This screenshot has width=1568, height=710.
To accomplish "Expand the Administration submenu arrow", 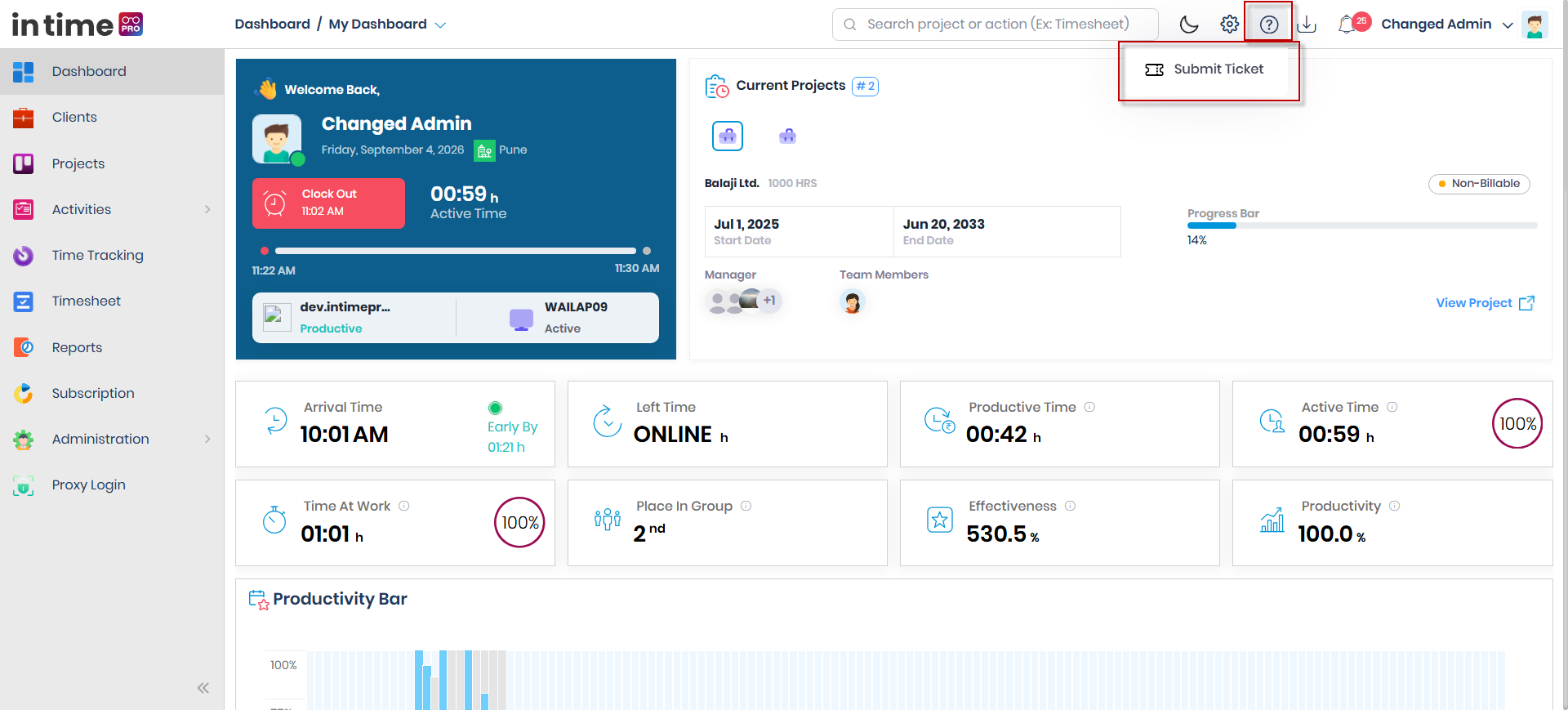I will click(207, 439).
